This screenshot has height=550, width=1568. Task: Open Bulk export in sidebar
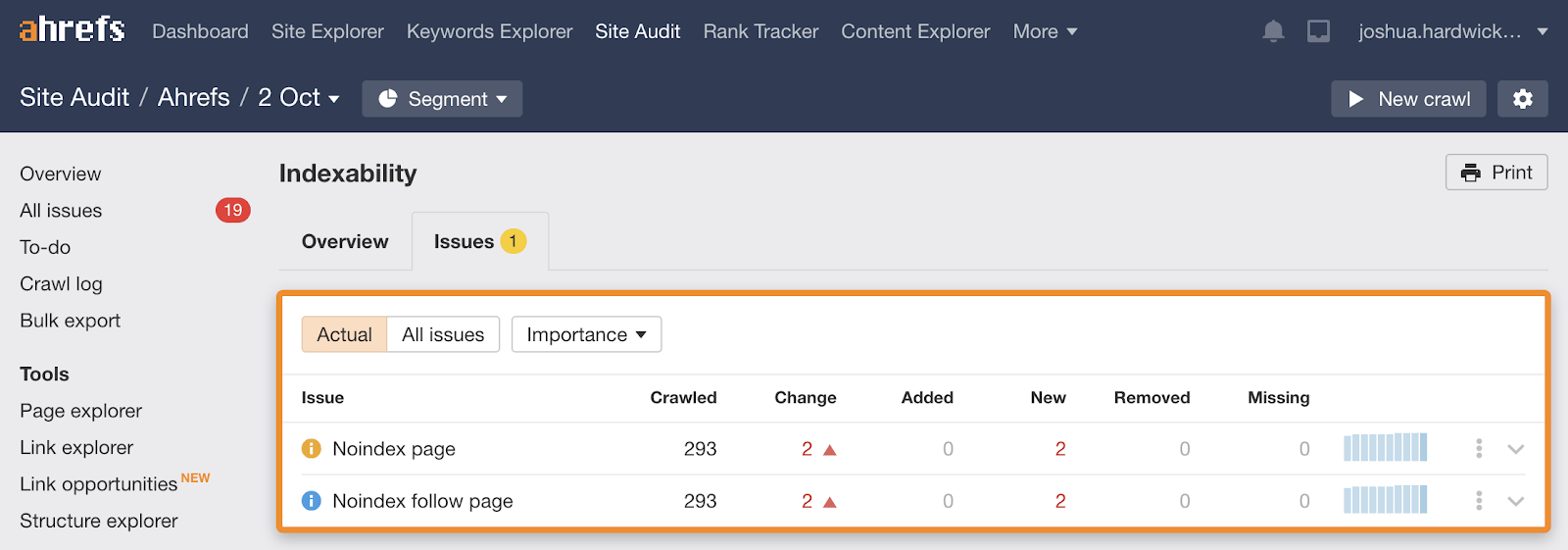(x=70, y=321)
